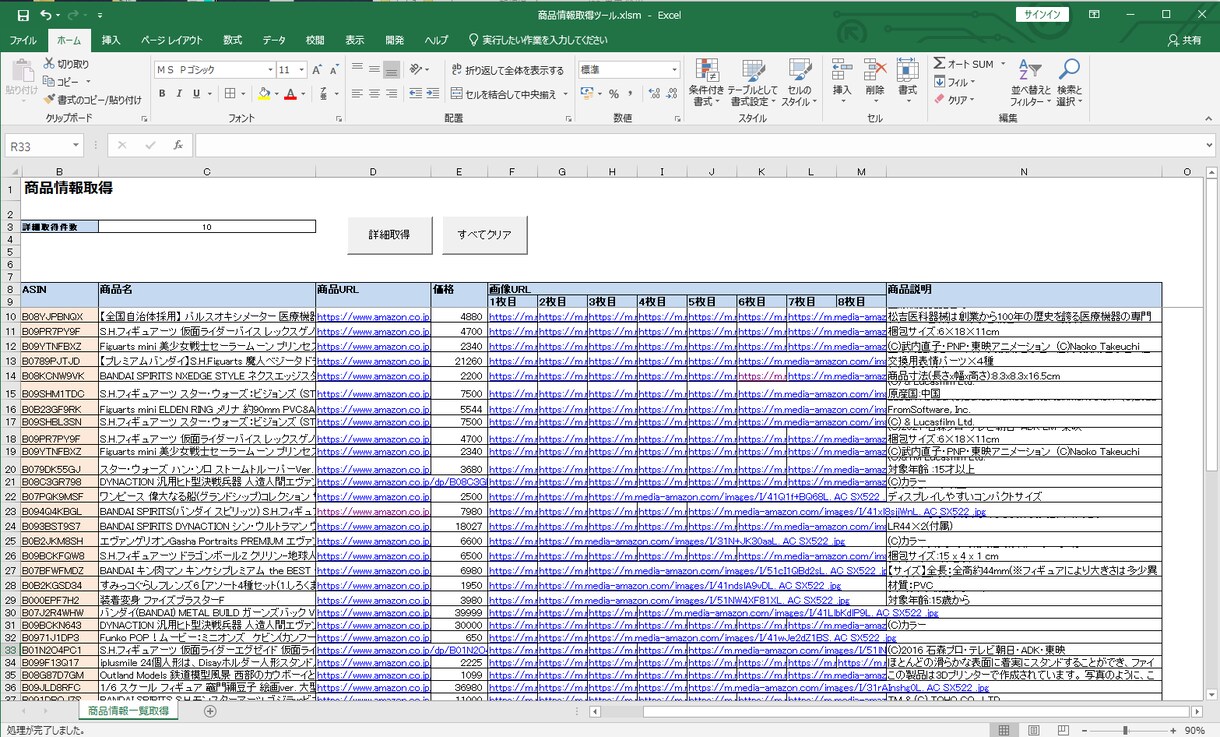The height and width of the screenshot is (737, 1220).
Task: Increase decimal places in the number group
Action: click(652, 94)
